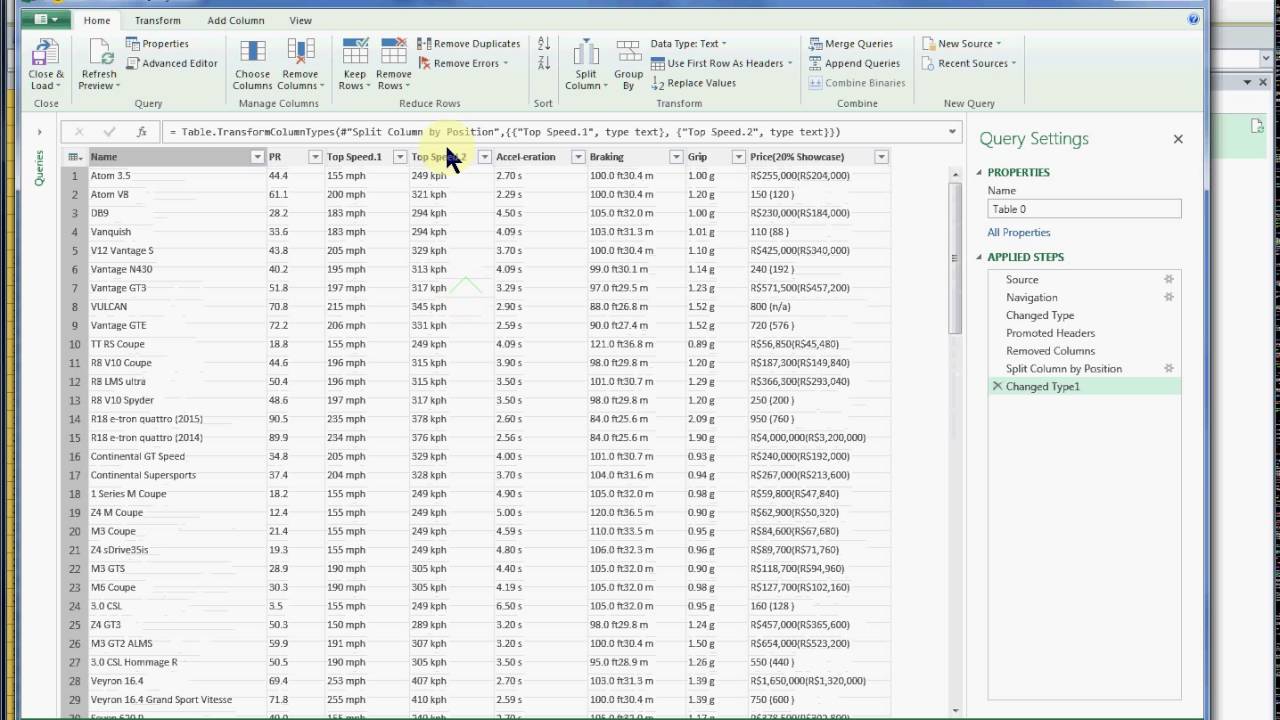Expand the Queries side pane arrow
This screenshot has height=720, width=1280.
tap(40, 132)
